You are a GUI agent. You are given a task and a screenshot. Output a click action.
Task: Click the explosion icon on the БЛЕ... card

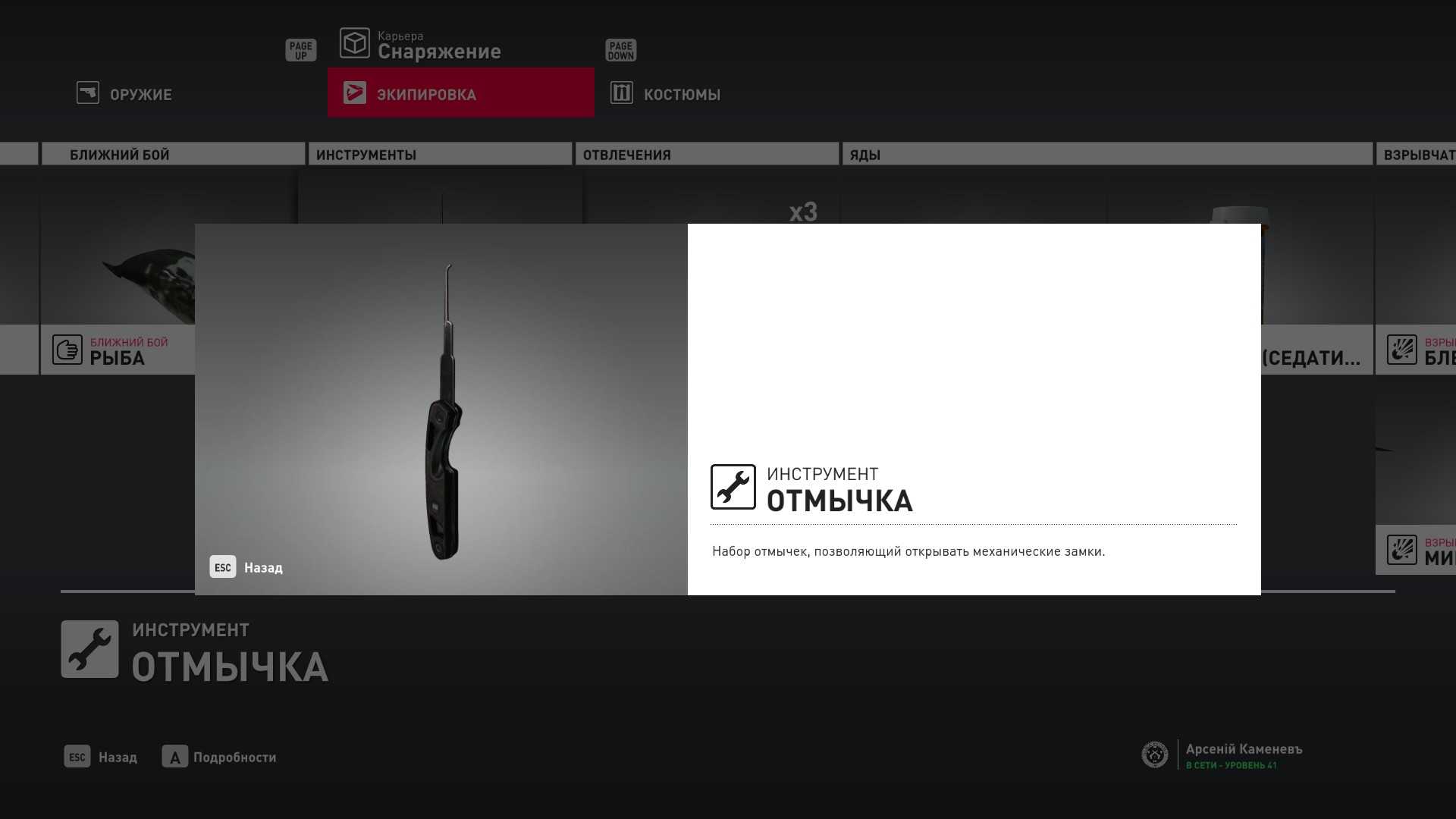(1401, 350)
